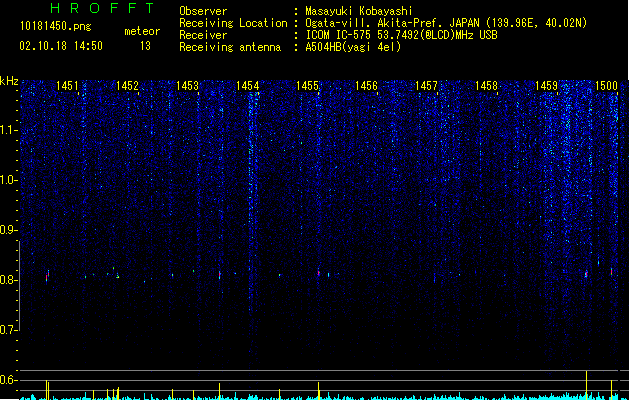The width and height of the screenshot is (629, 400).
Task: Click the 1.0 frequency axis label
Action: [x=8, y=180]
